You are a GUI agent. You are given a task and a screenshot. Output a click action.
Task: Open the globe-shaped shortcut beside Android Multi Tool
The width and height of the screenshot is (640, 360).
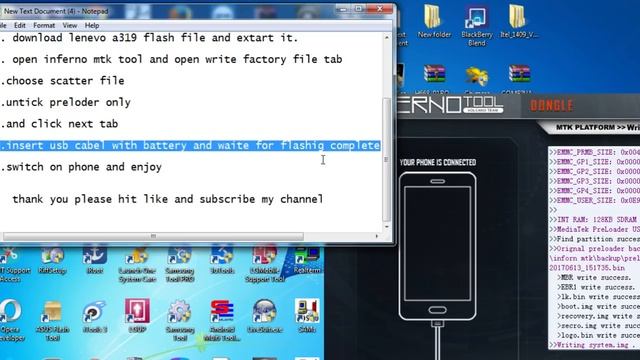pos(264,316)
